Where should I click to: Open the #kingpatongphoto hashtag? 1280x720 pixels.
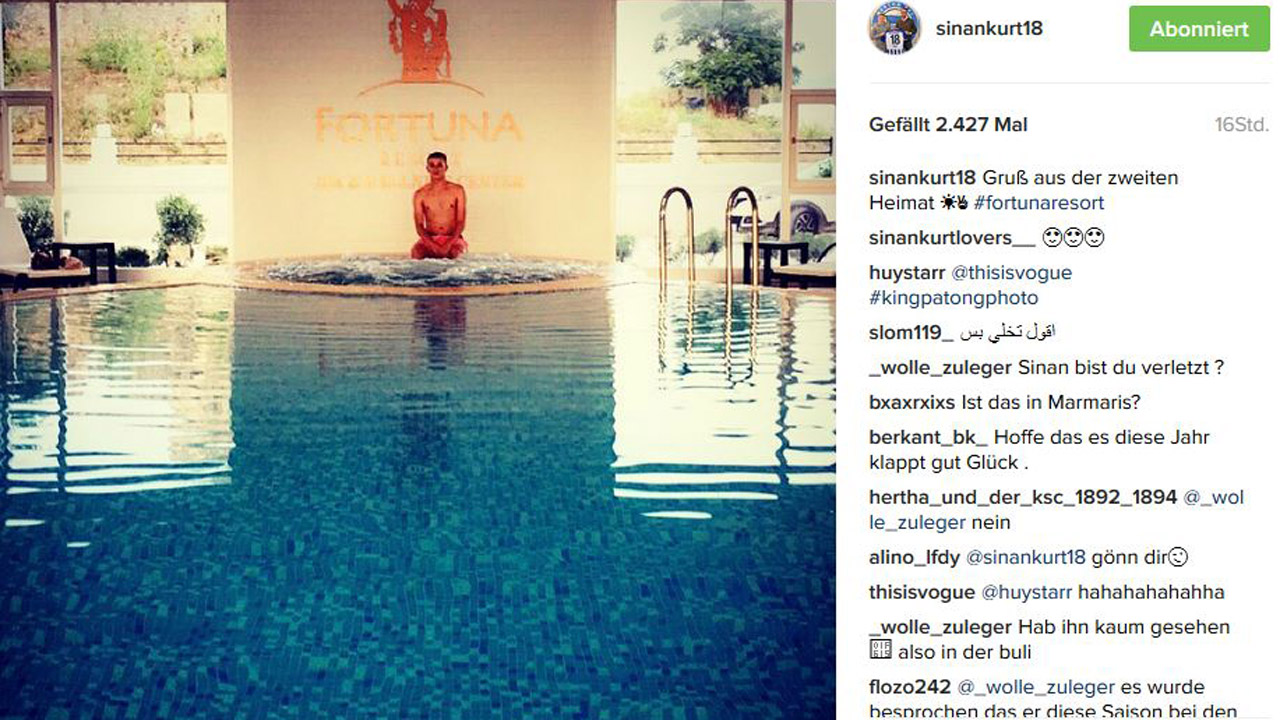pos(953,298)
